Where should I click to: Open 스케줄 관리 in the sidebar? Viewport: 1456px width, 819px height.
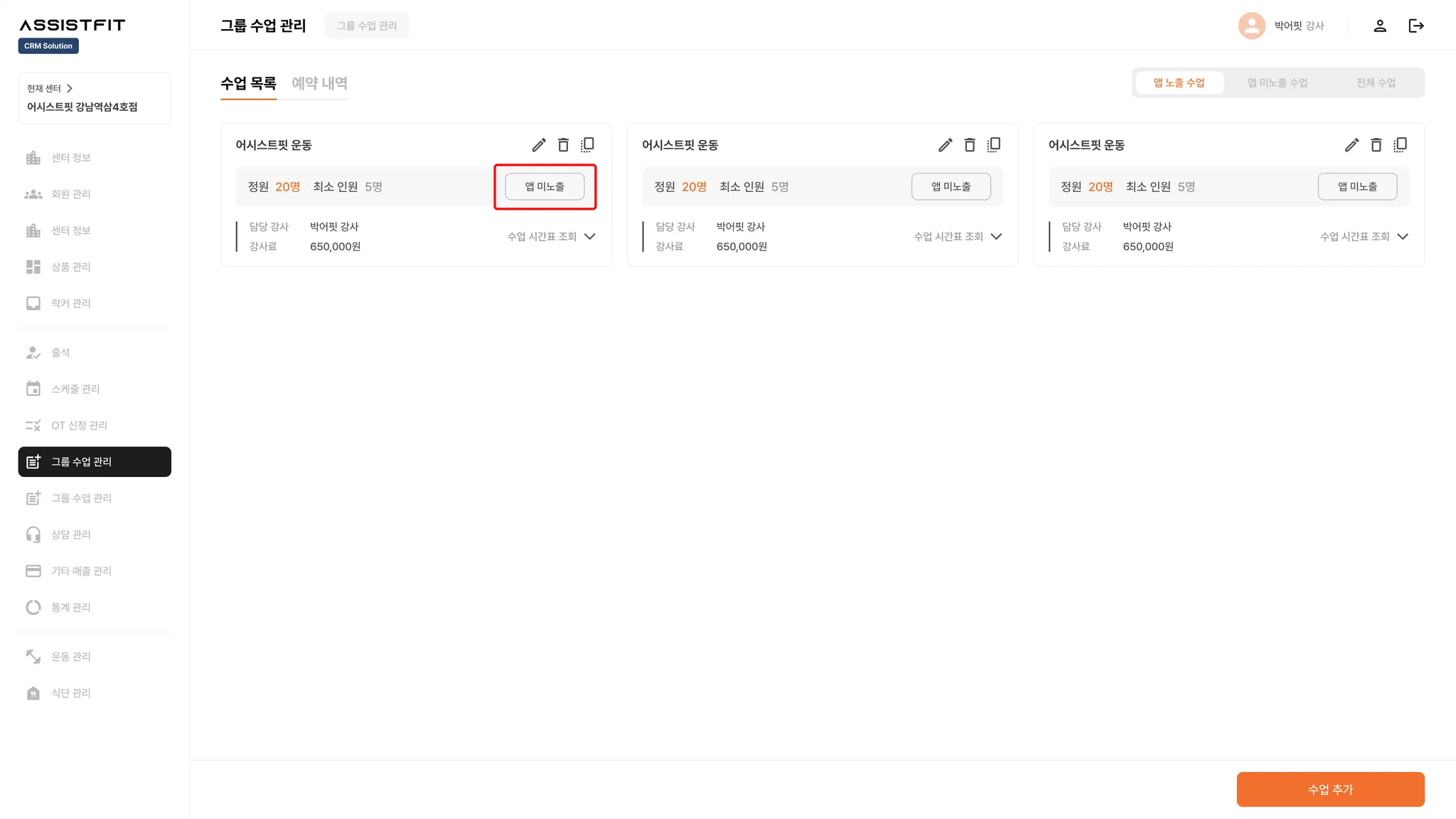tap(75, 389)
